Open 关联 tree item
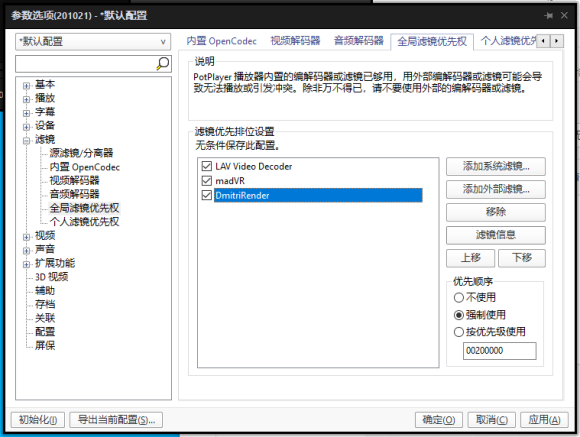Viewport: 580px width, 437px height. (x=45, y=318)
